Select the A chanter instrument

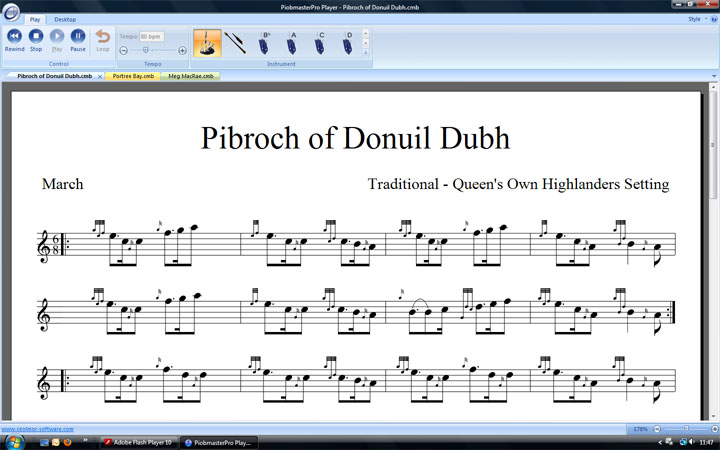click(x=293, y=43)
